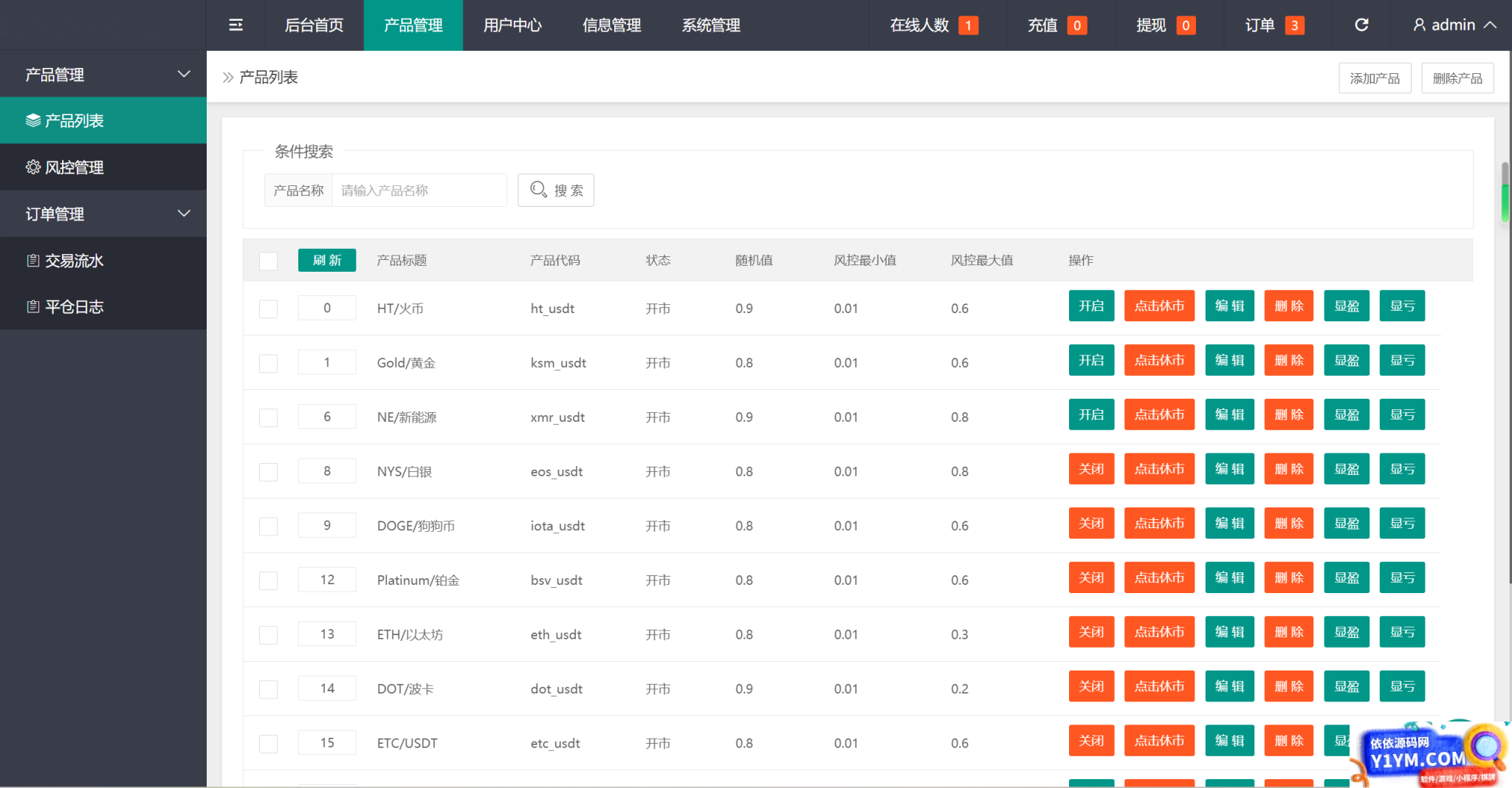Click the 平仓日志 document icon

click(x=33, y=306)
